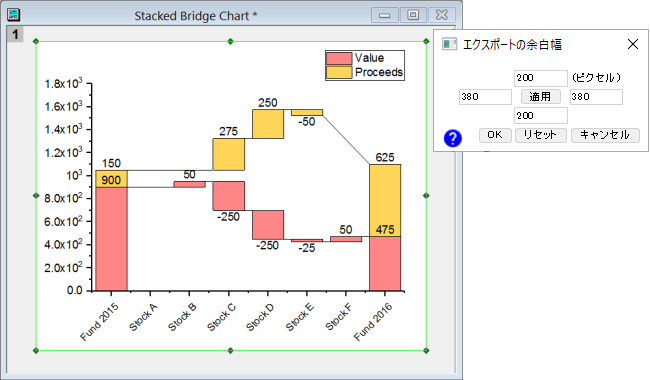The height and width of the screenshot is (380, 650).
Task: Click the bottom-center margin handle
Action: pyautogui.click(x=230, y=351)
